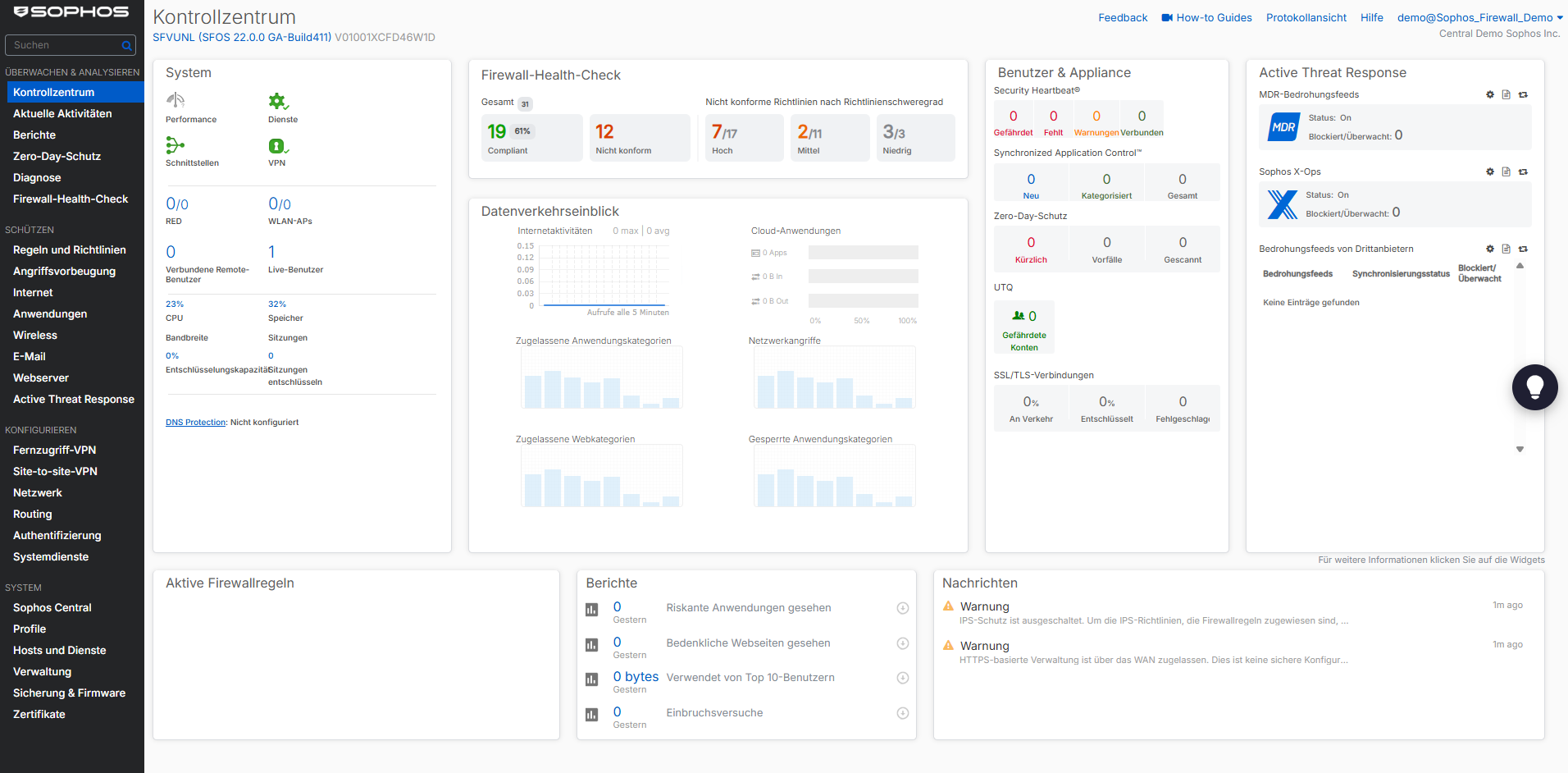Click the 3/3 Niedrig severity tile
The height and width of the screenshot is (773, 1568).
point(915,138)
